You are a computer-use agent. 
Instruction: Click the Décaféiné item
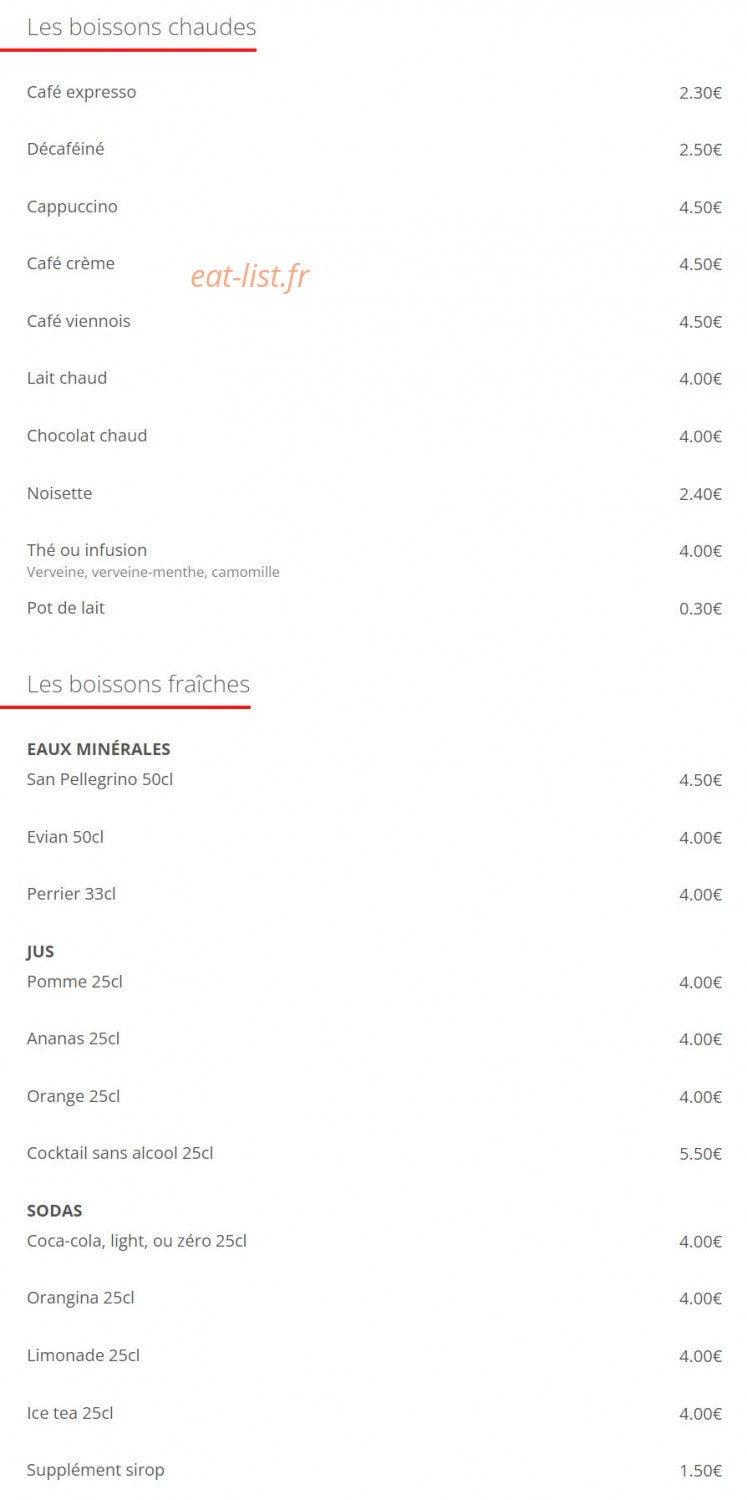65,149
